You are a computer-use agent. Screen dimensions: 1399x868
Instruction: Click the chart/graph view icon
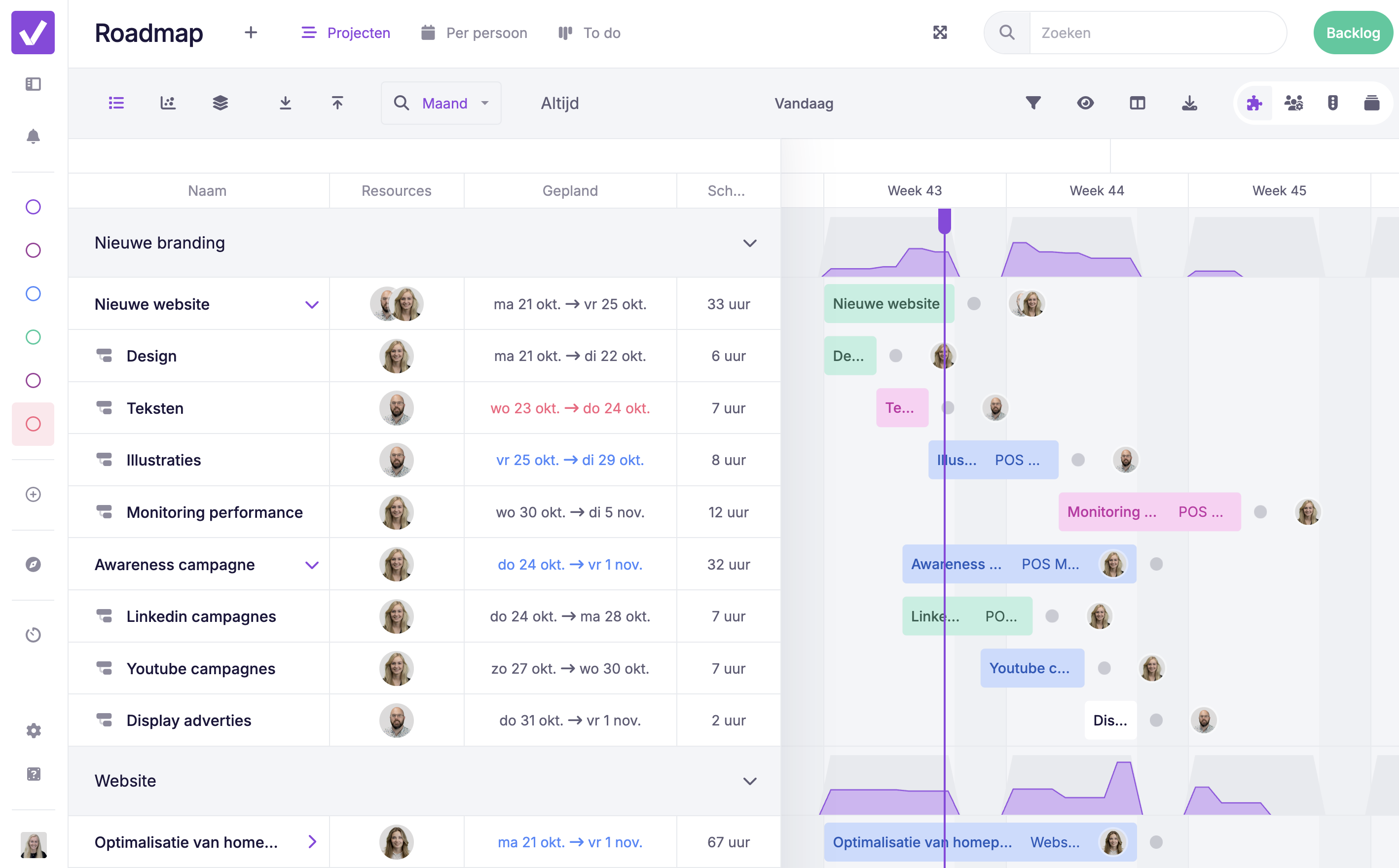(167, 103)
